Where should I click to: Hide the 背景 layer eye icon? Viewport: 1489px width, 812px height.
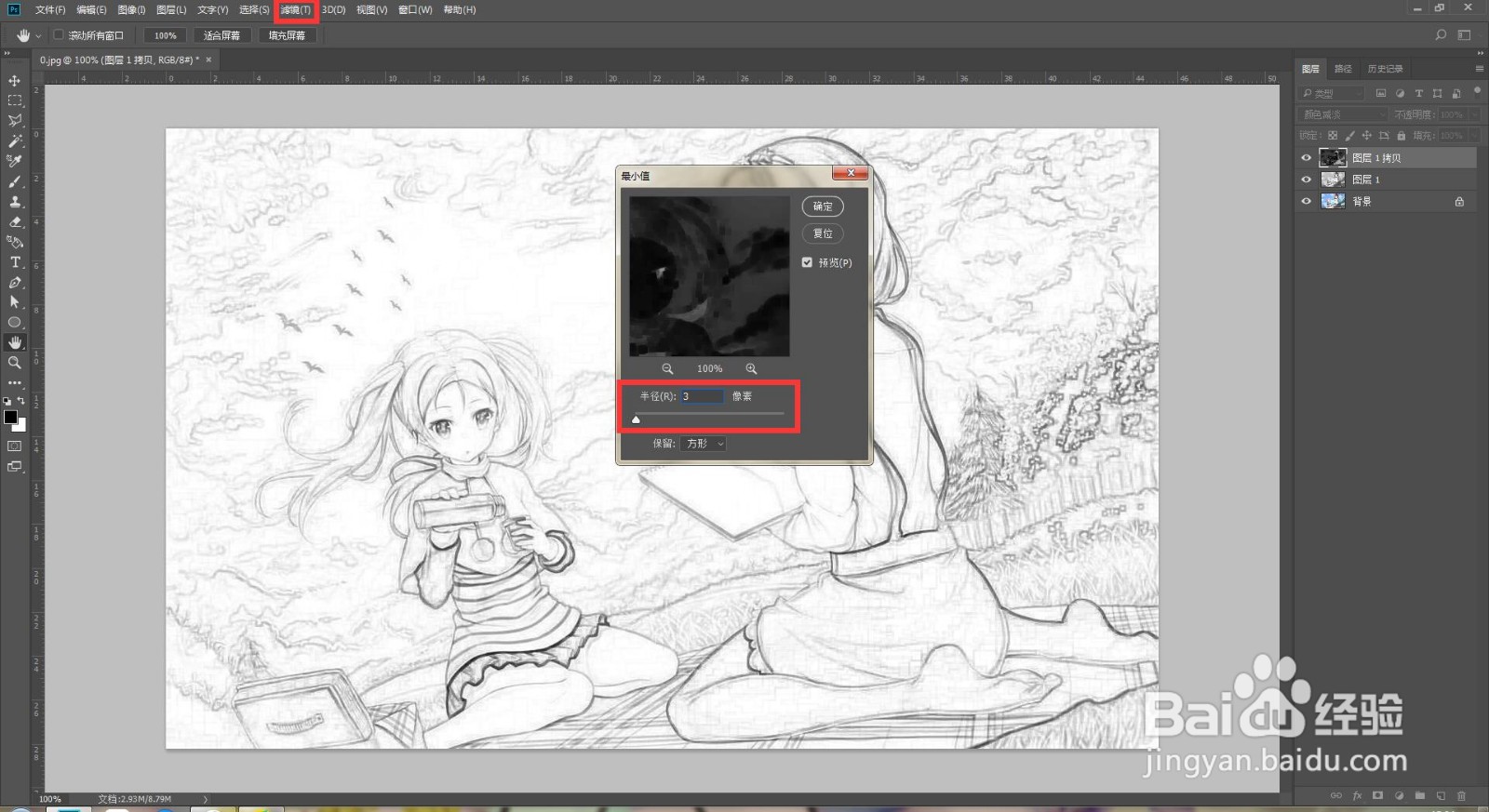tap(1306, 201)
